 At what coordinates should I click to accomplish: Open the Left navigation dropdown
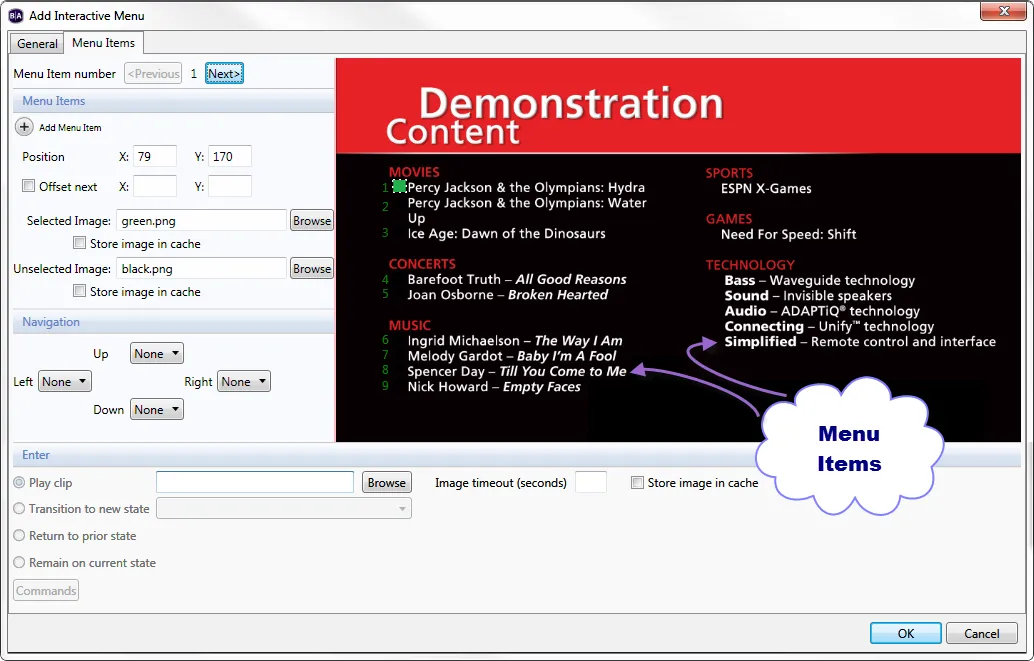pos(65,381)
